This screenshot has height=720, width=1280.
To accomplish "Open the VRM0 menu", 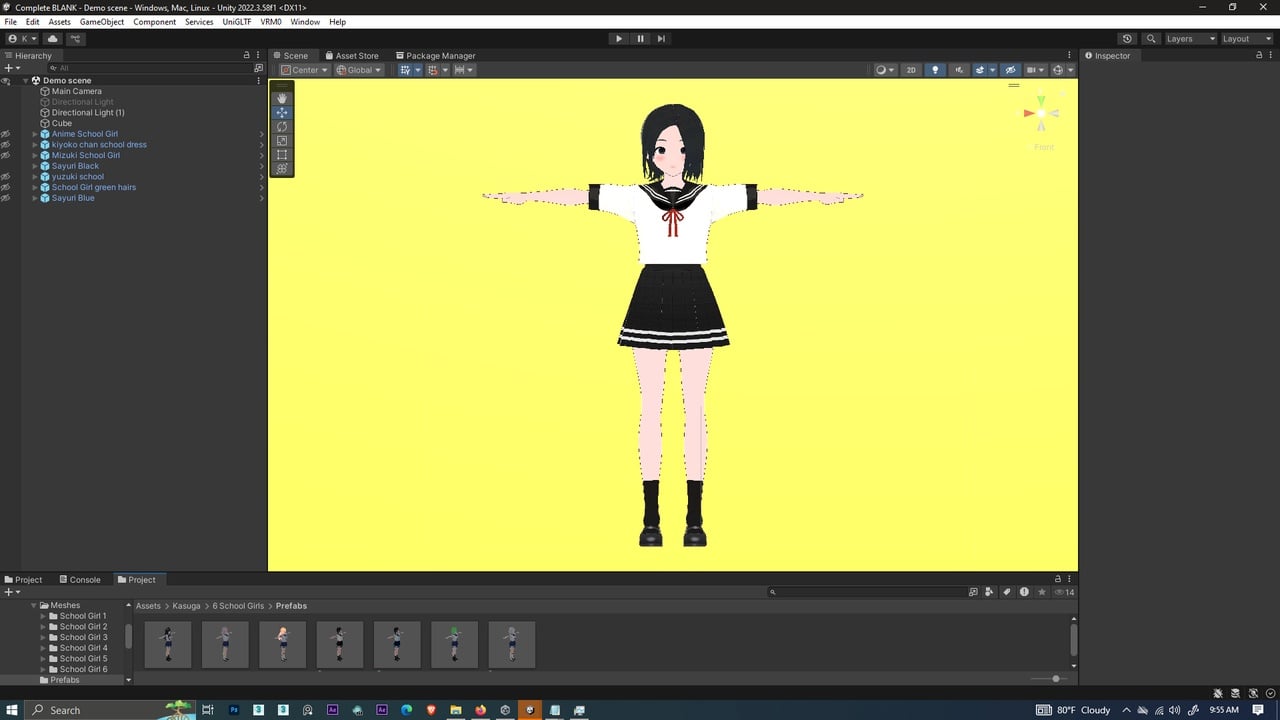I will (270, 22).
